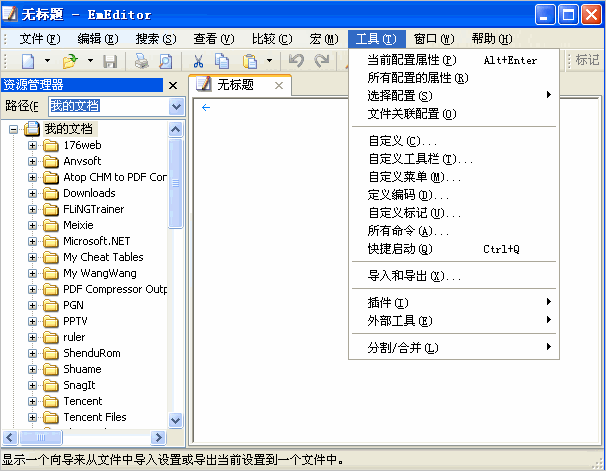This screenshot has height=471, width=606.
Task: Select the Shuame folder
Action: tap(82, 369)
